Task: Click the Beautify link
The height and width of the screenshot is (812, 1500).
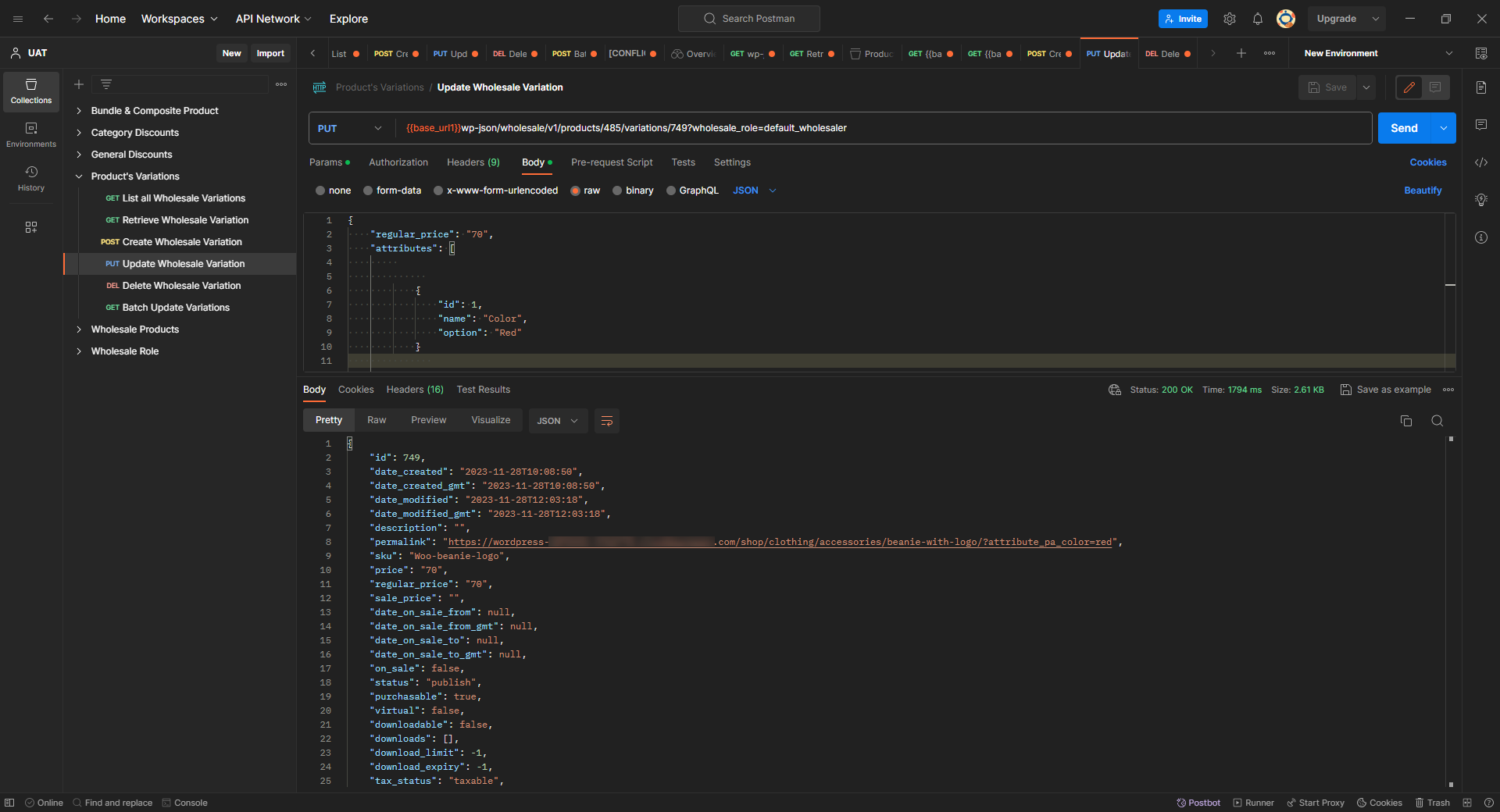Action: click(x=1423, y=191)
